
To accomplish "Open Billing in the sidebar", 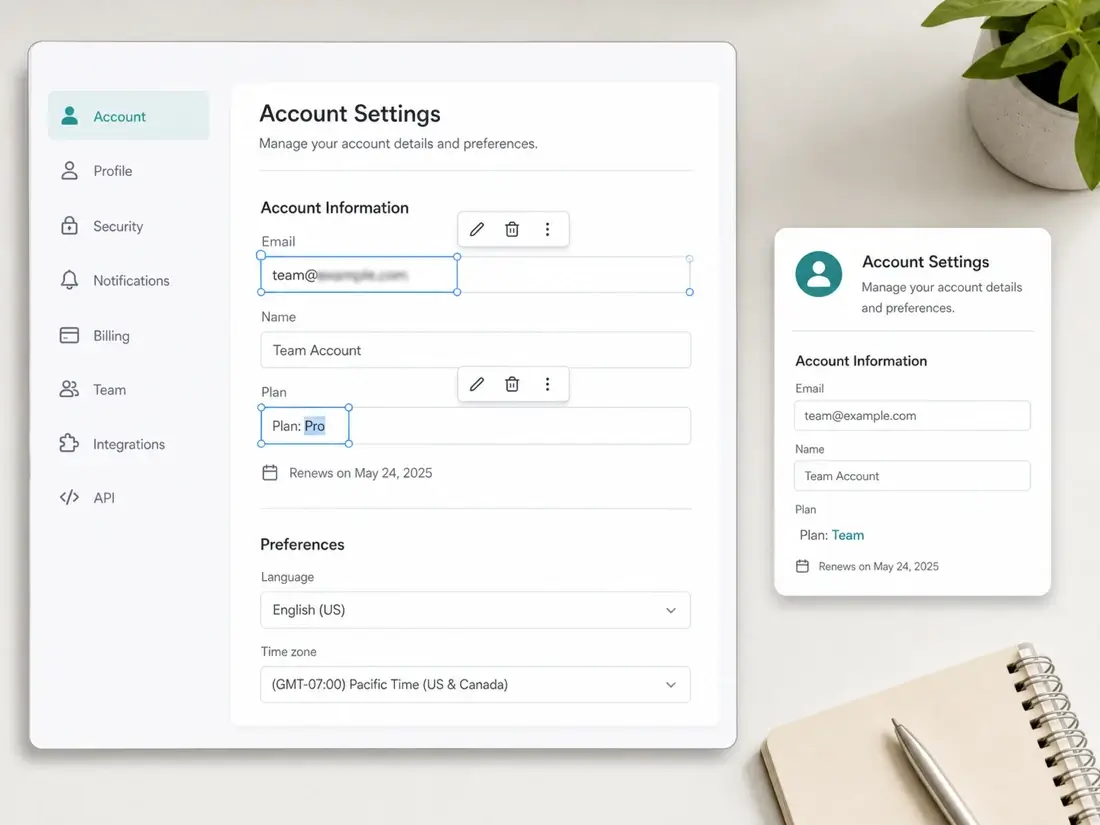I will (128, 335).
